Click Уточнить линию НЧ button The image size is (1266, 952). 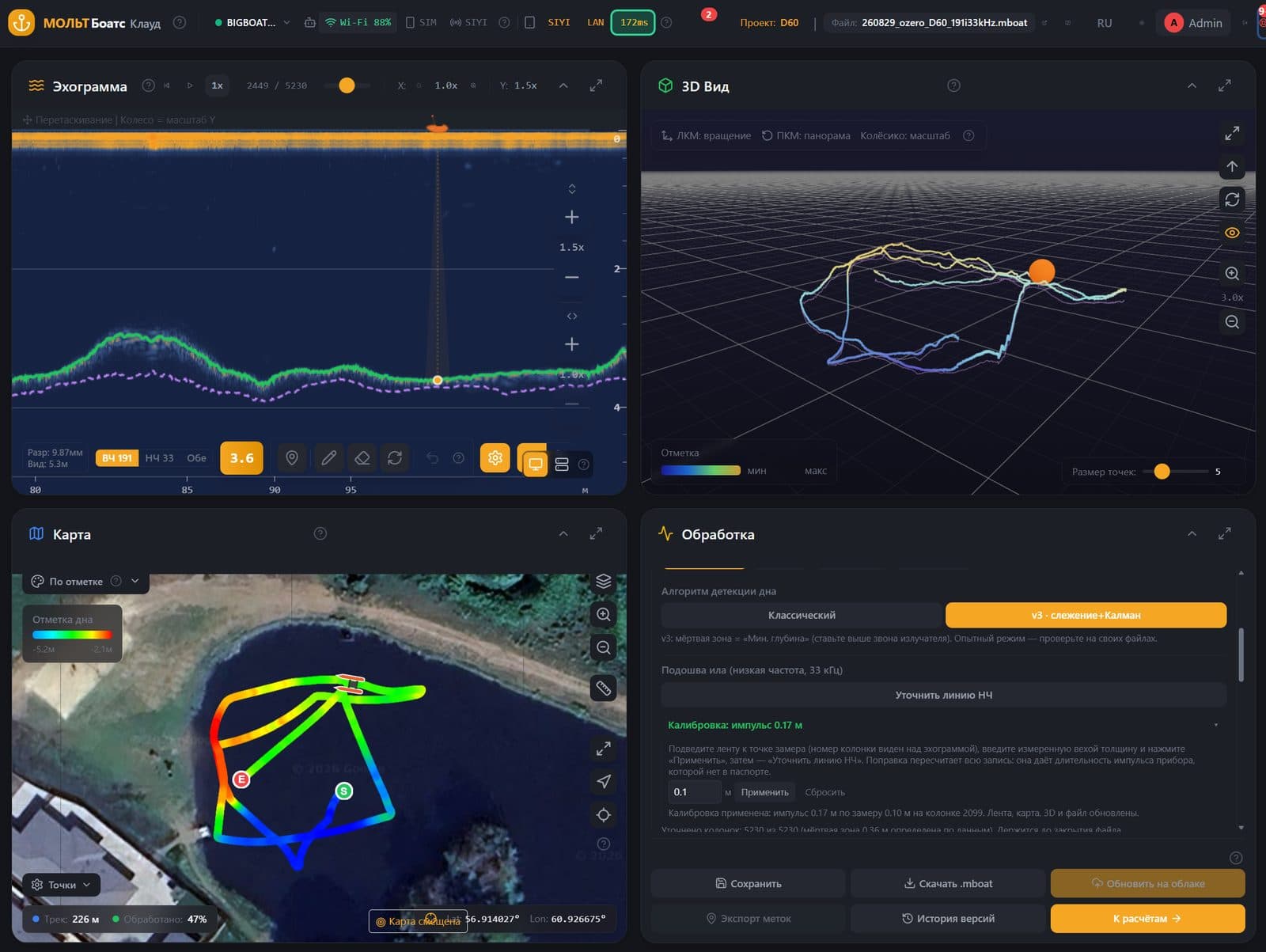click(x=943, y=696)
